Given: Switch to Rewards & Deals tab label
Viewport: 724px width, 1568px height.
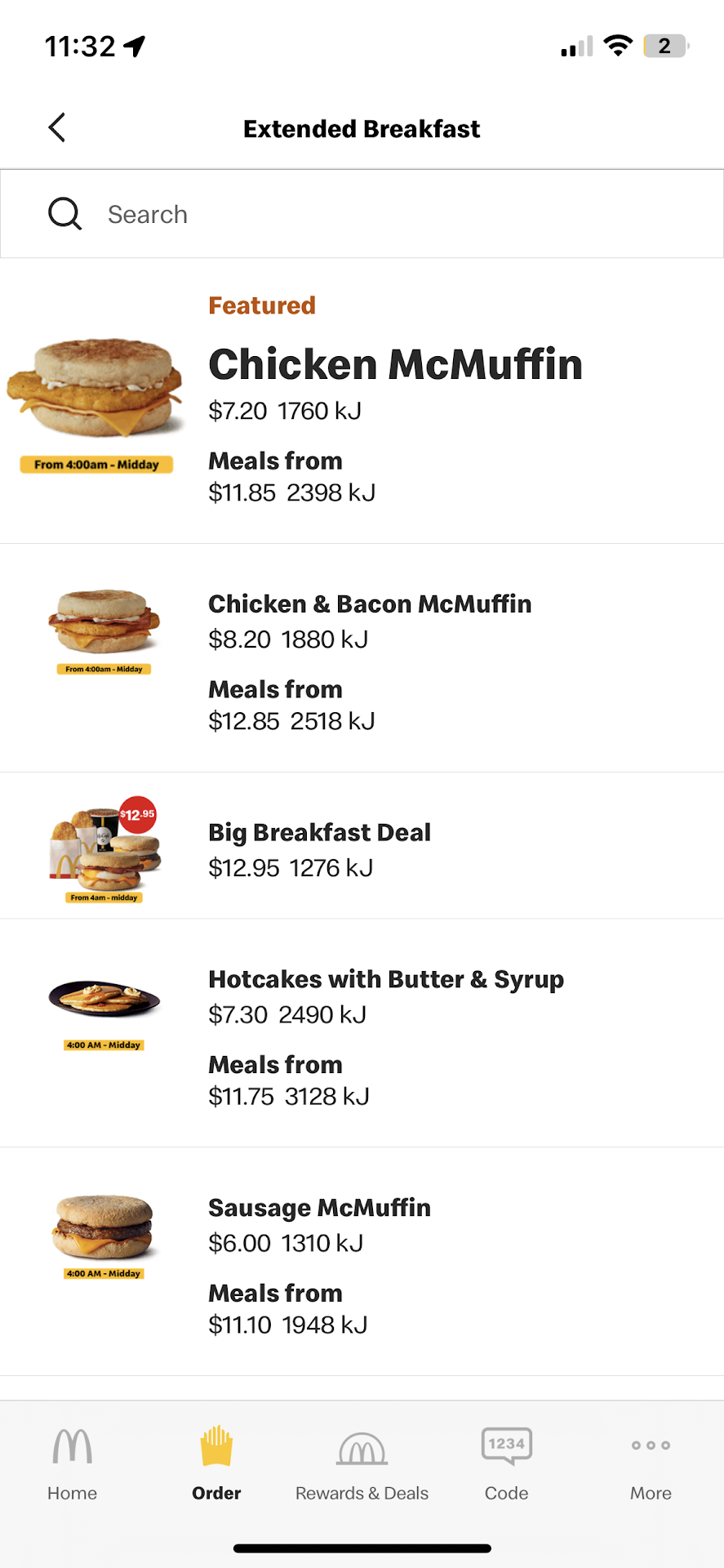Looking at the screenshot, I should (x=362, y=1493).
